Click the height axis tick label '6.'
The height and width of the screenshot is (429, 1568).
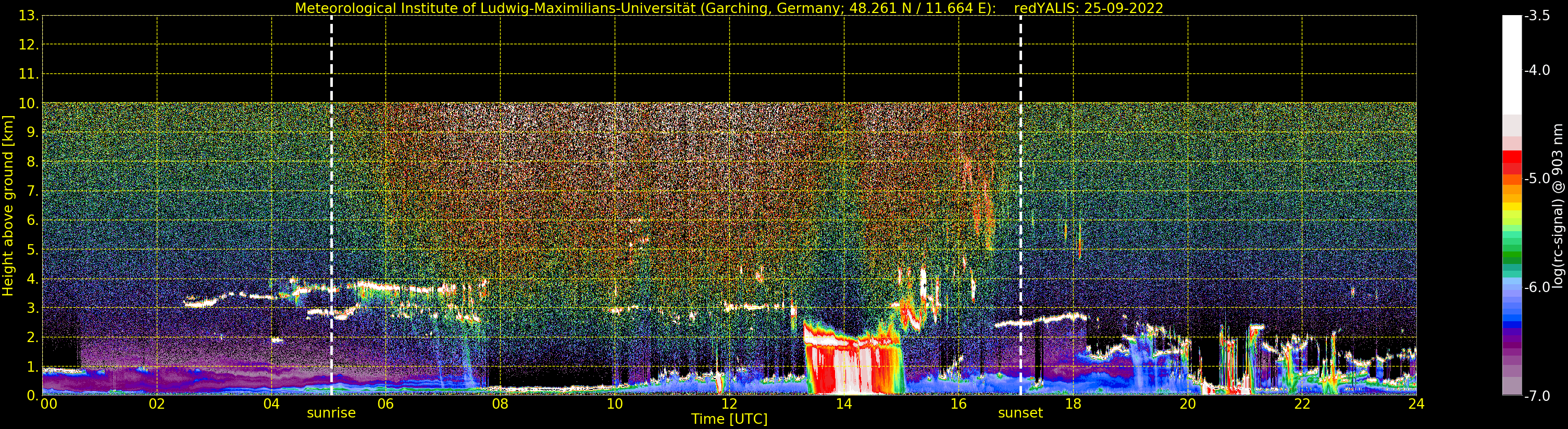pos(32,220)
